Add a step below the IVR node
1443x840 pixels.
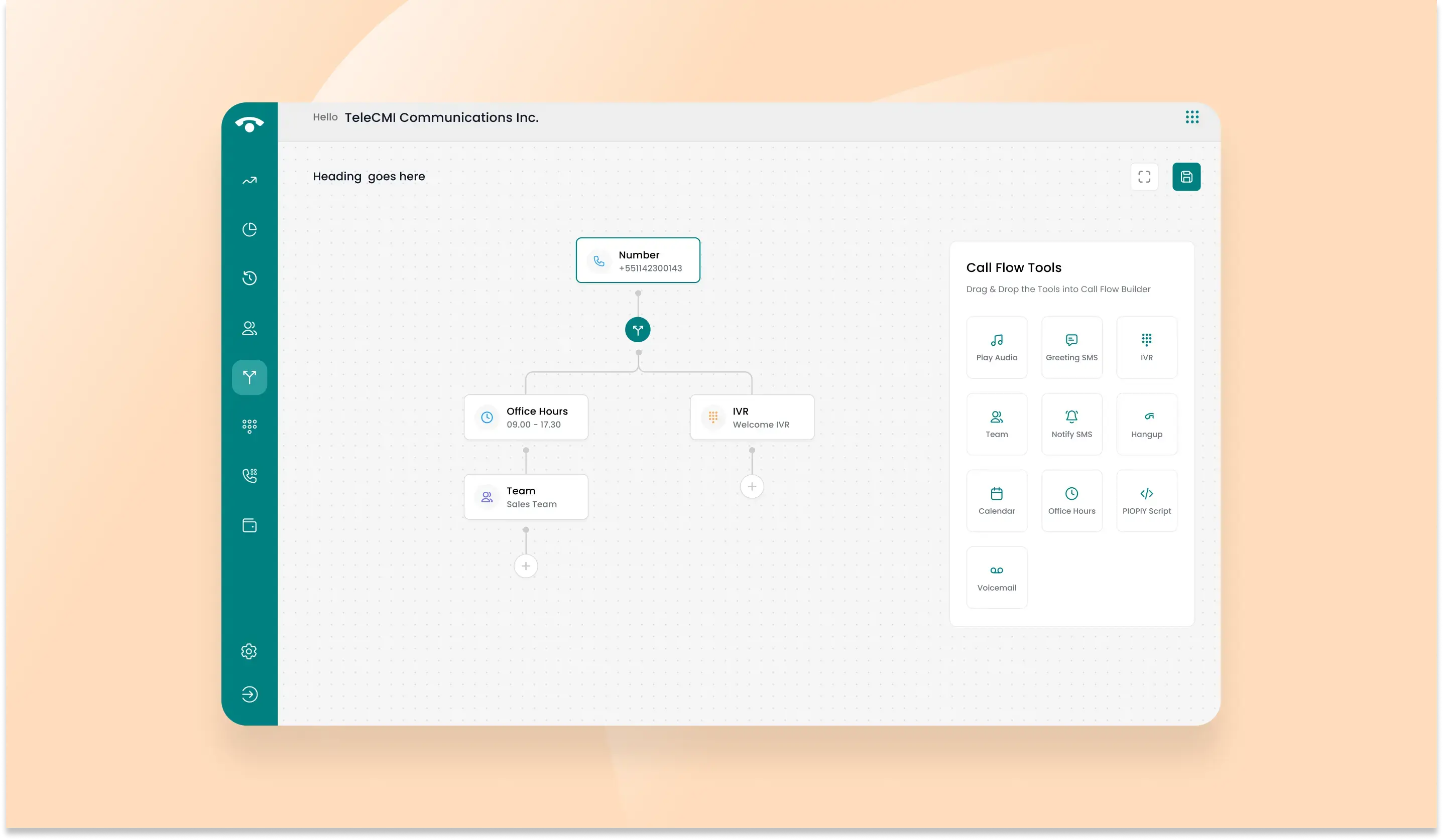[752, 486]
